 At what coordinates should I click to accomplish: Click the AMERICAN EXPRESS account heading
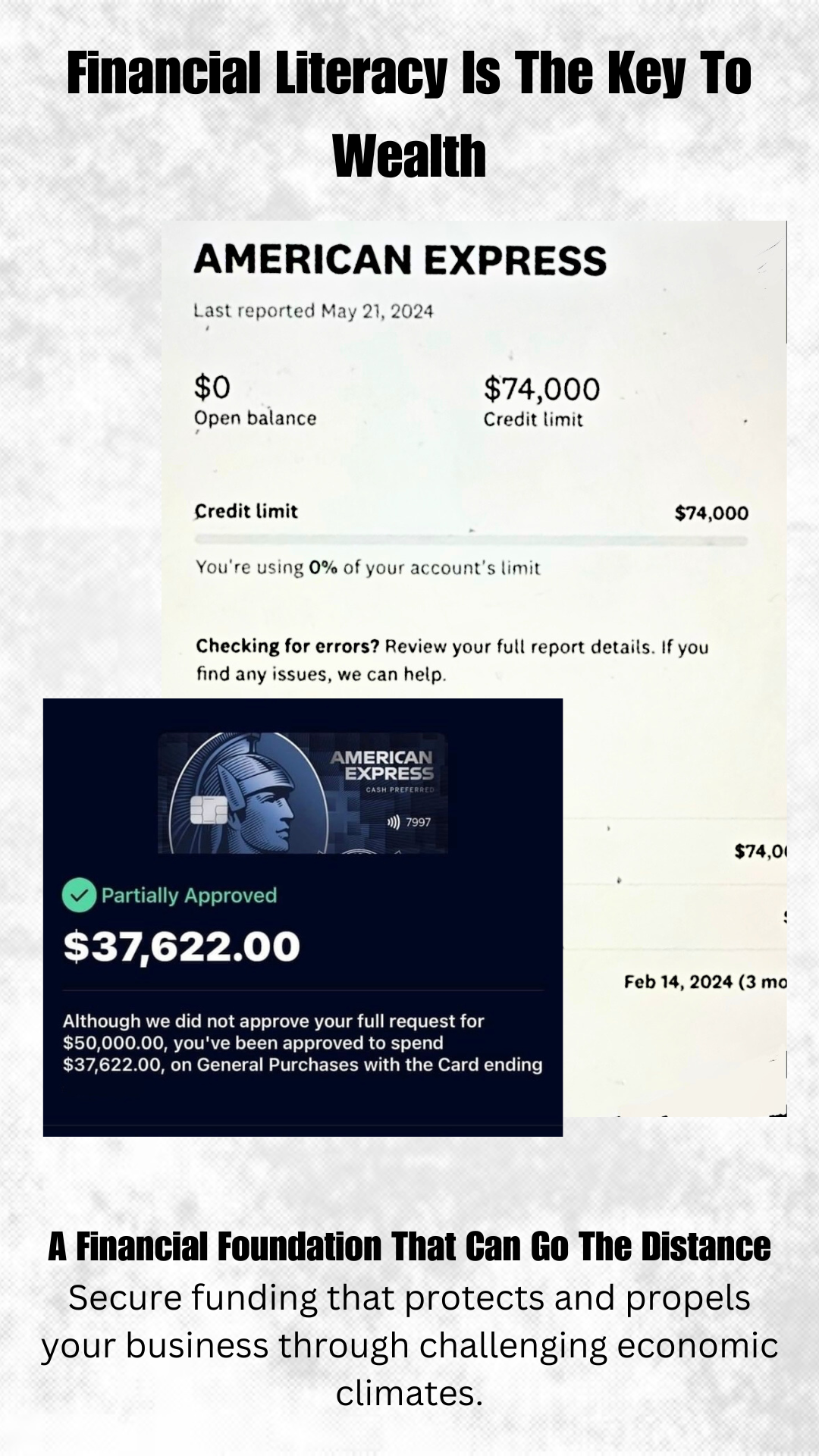click(x=400, y=260)
